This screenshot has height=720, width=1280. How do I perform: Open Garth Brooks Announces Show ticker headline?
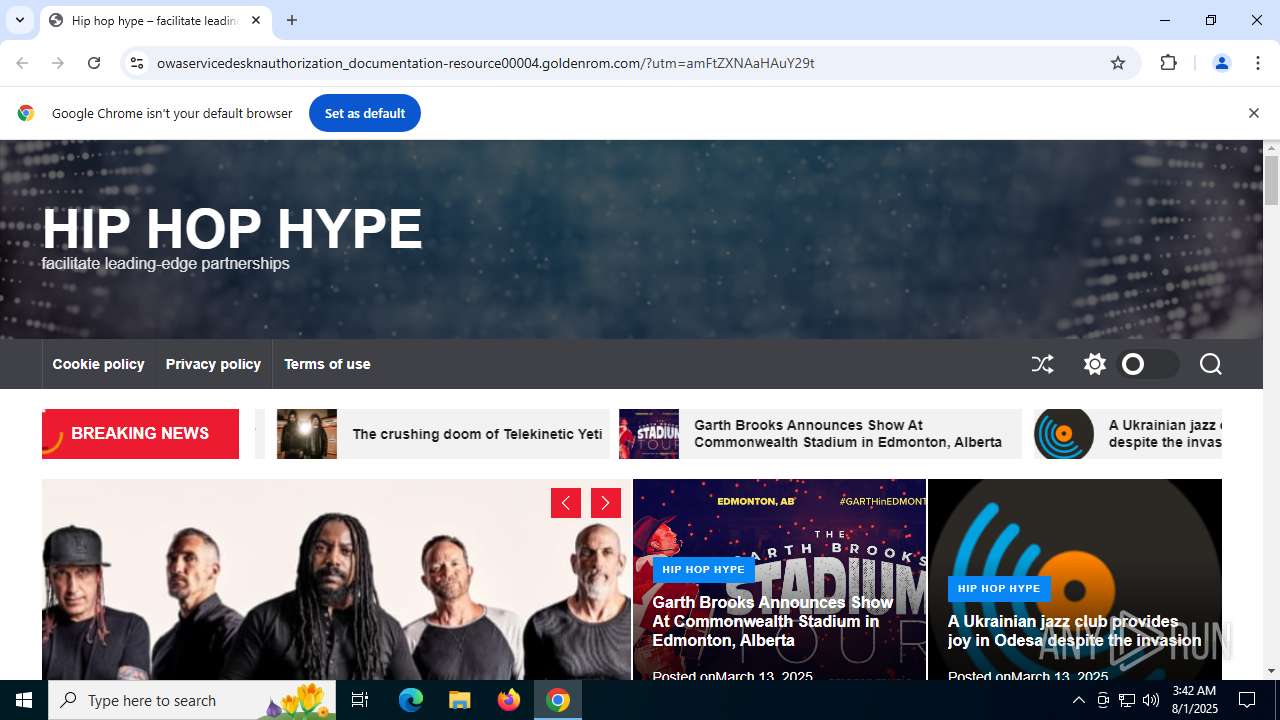pyautogui.click(x=848, y=434)
